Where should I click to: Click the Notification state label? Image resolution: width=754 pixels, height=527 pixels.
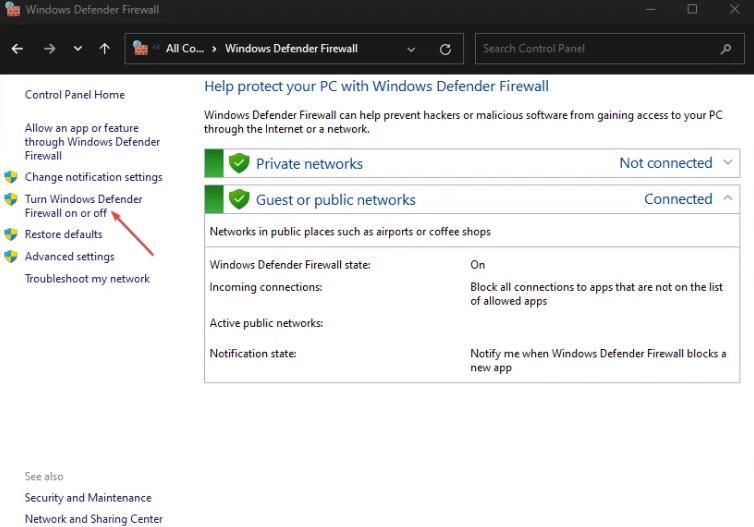(253, 353)
